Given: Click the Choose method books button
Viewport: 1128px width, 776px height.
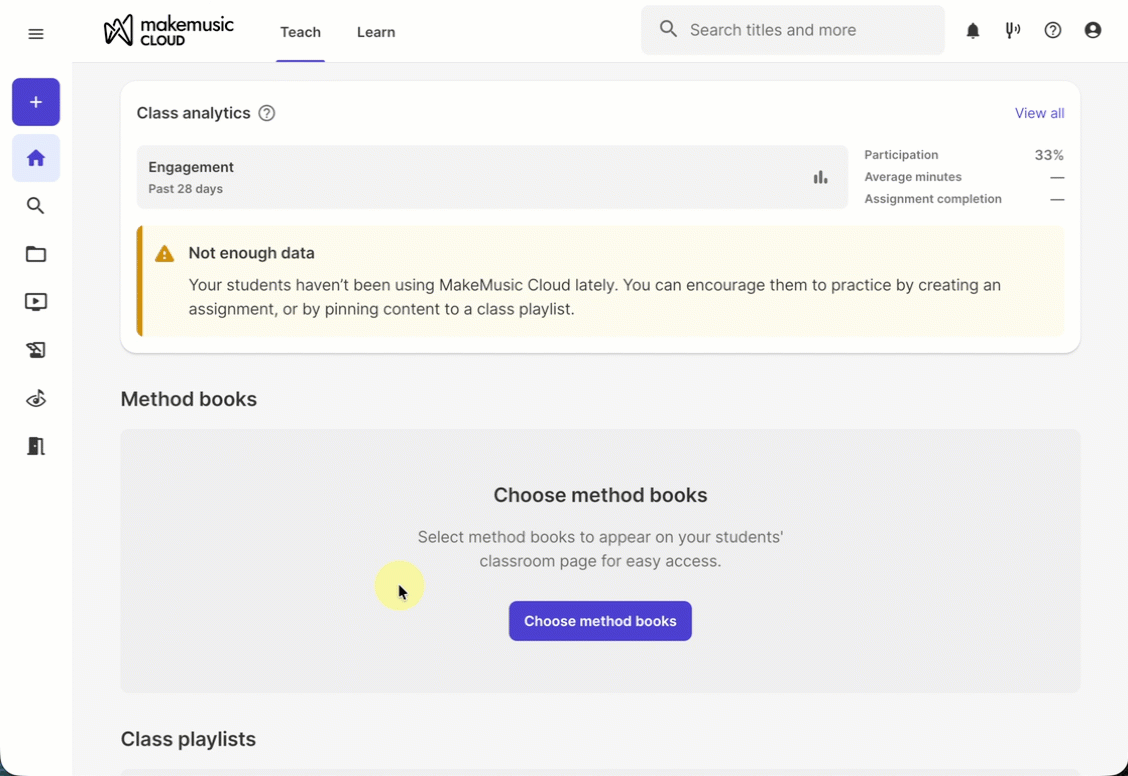Looking at the screenshot, I should 601,621.
